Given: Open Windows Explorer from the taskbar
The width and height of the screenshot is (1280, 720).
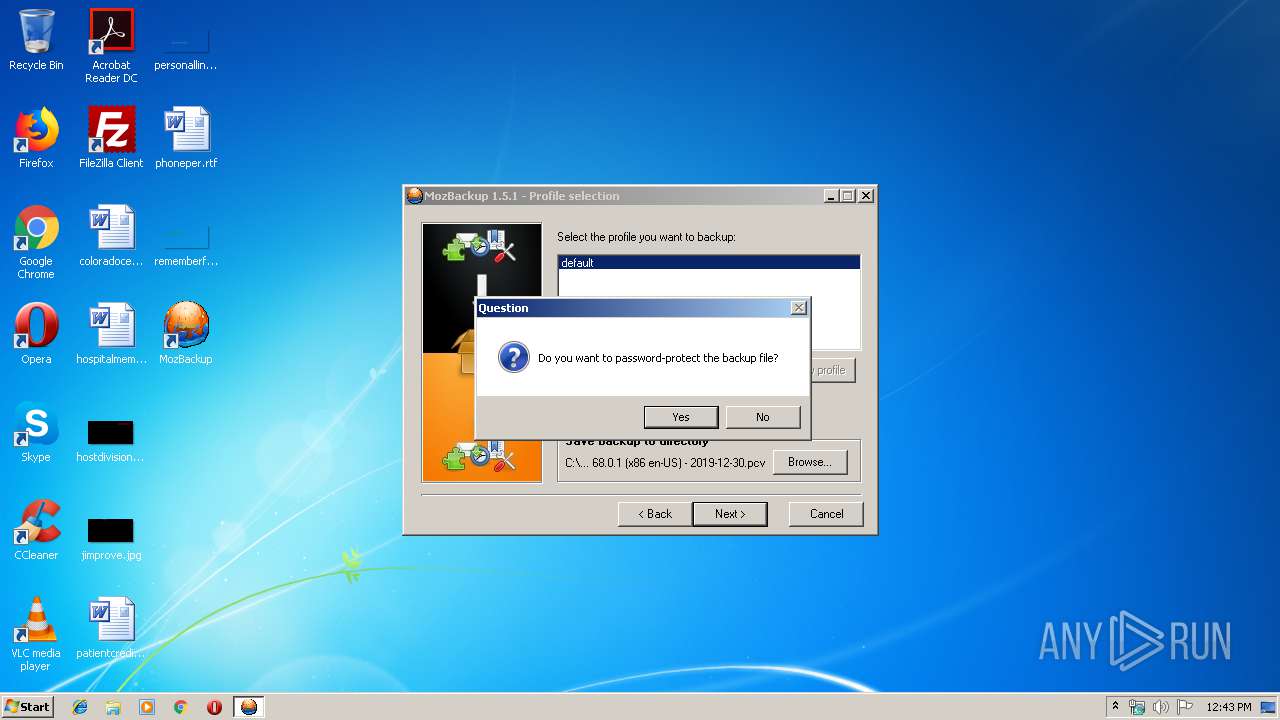Looking at the screenshot, I should (x=113, y=707).
